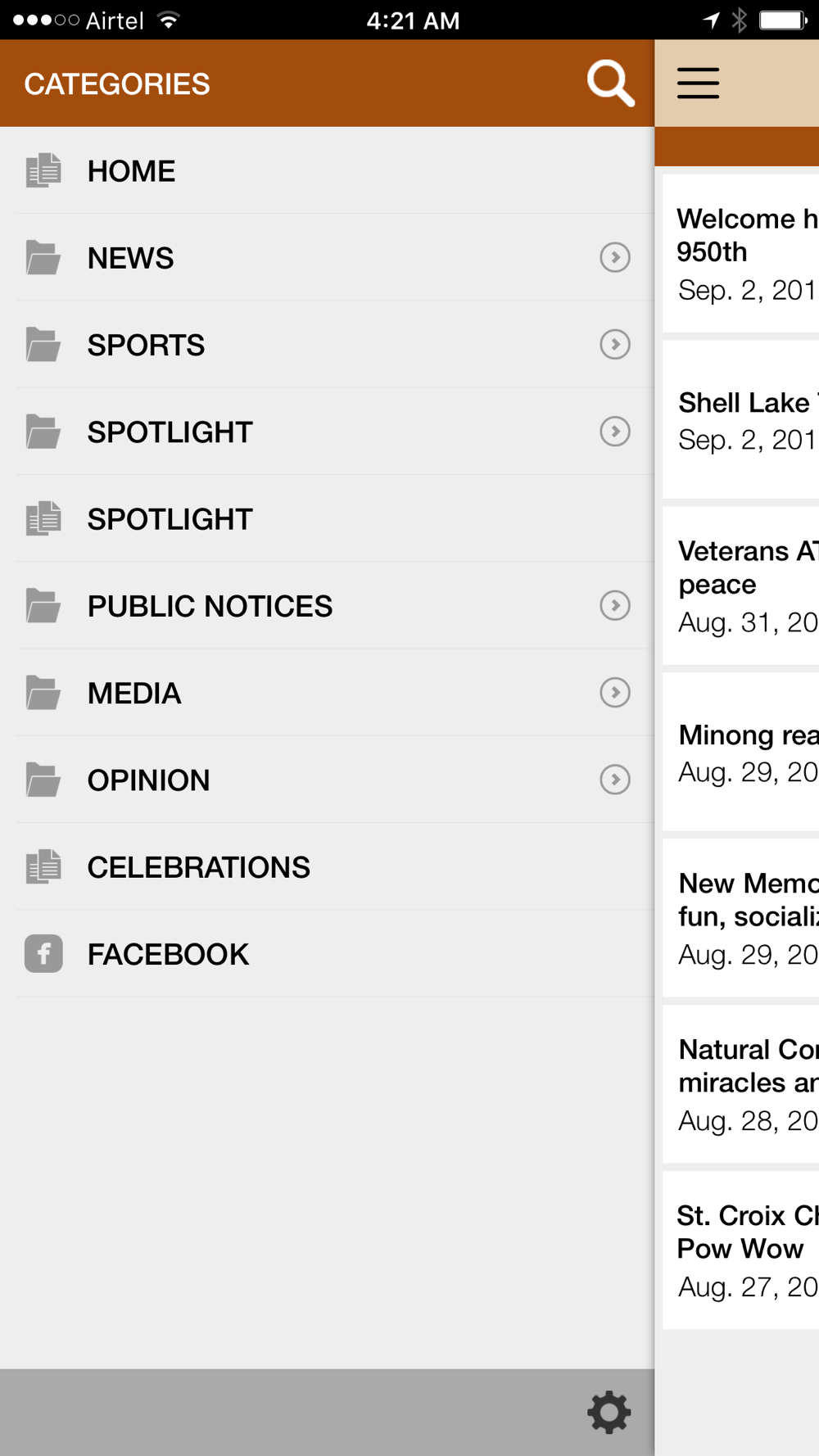The image size is (819, 1456).
Task: Open settings gear at bottom of sidebar
Action: [x=609, y=1412]
